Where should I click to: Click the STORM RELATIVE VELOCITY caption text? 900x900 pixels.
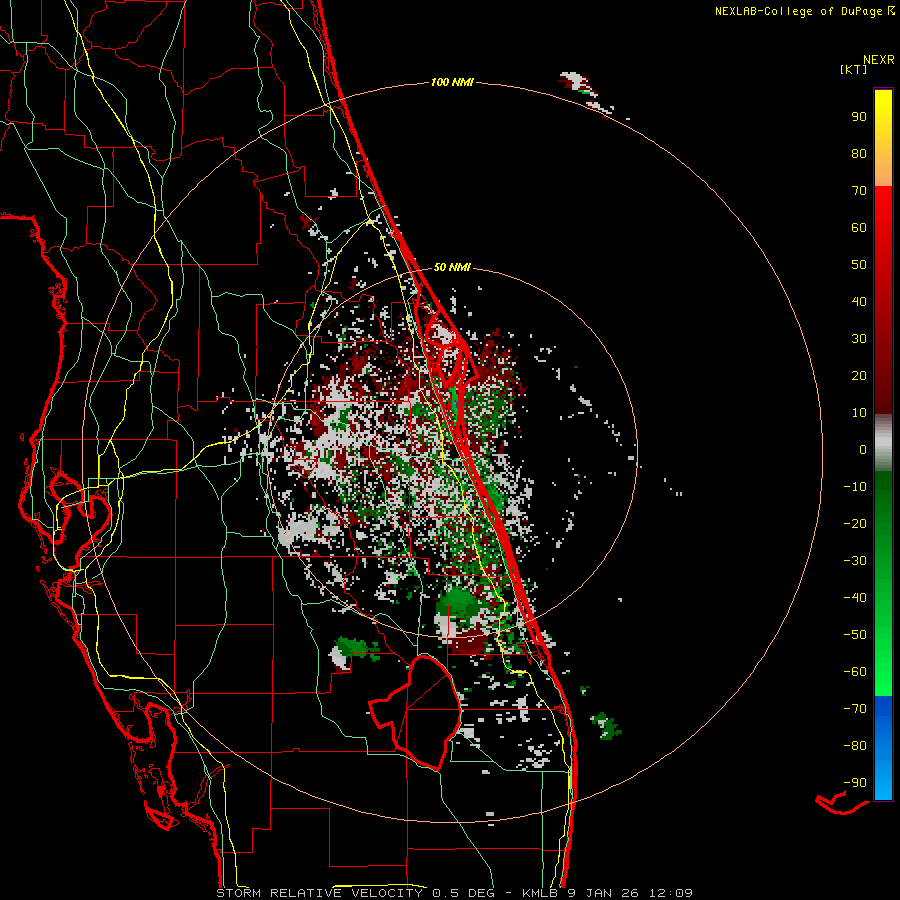319,893
